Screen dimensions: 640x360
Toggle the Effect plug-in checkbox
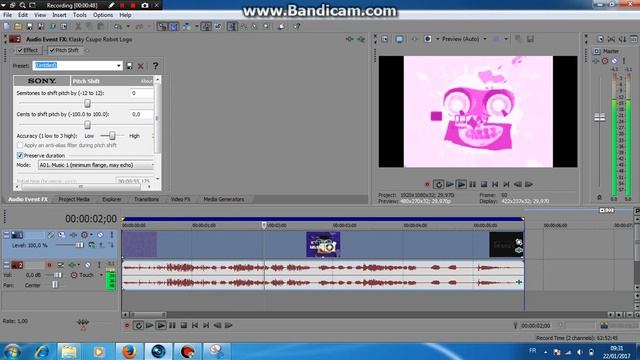point(20,50)
